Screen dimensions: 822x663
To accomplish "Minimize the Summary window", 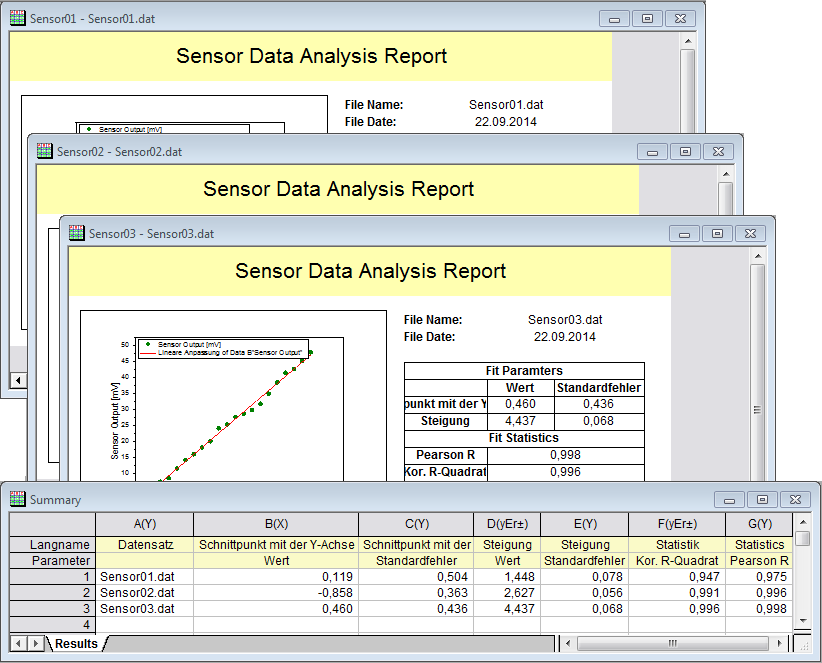I will pos(729,499).
